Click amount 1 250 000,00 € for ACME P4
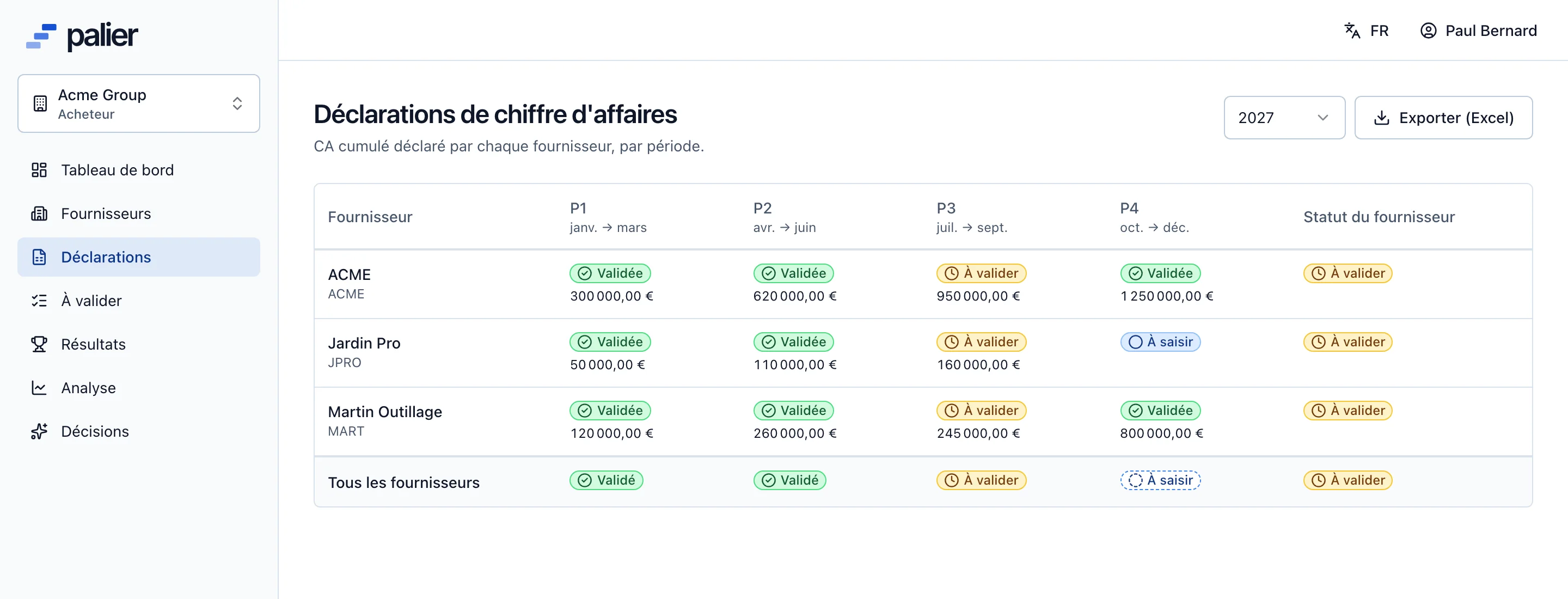Viewport: 1568px width, 599px height. click(x=1166, y=296)
